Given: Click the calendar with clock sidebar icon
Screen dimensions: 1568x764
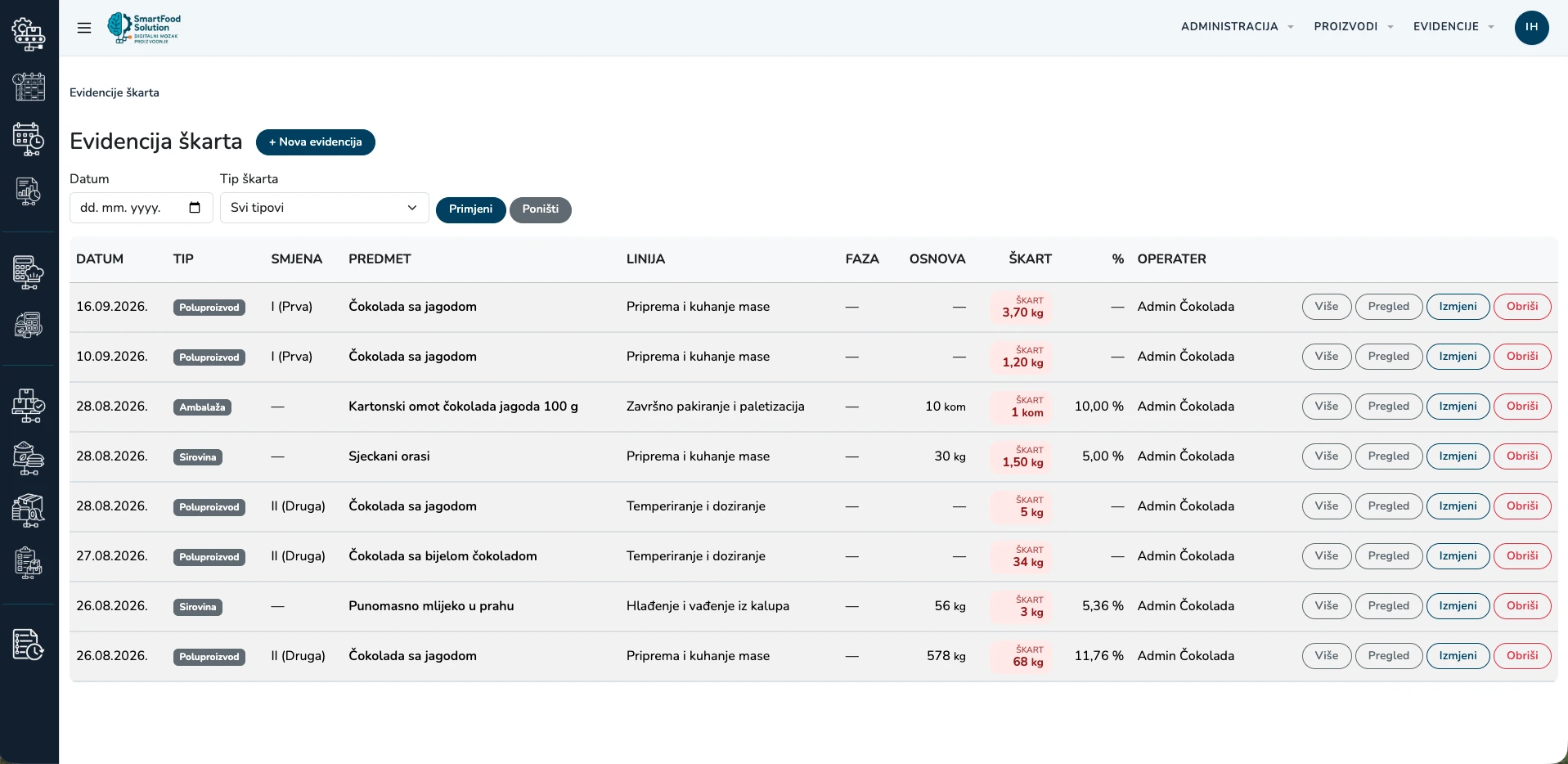Looking at the screenshot, I should pyautogui.click(x=29, y=139).
